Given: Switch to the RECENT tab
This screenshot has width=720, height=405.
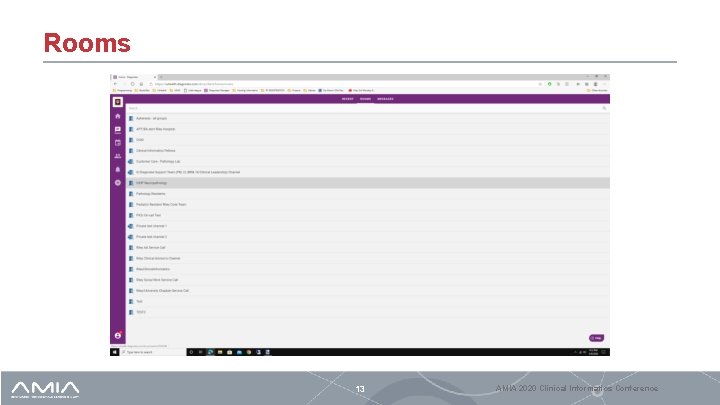Looking at the screenshot, I should [x=348, y=99].
